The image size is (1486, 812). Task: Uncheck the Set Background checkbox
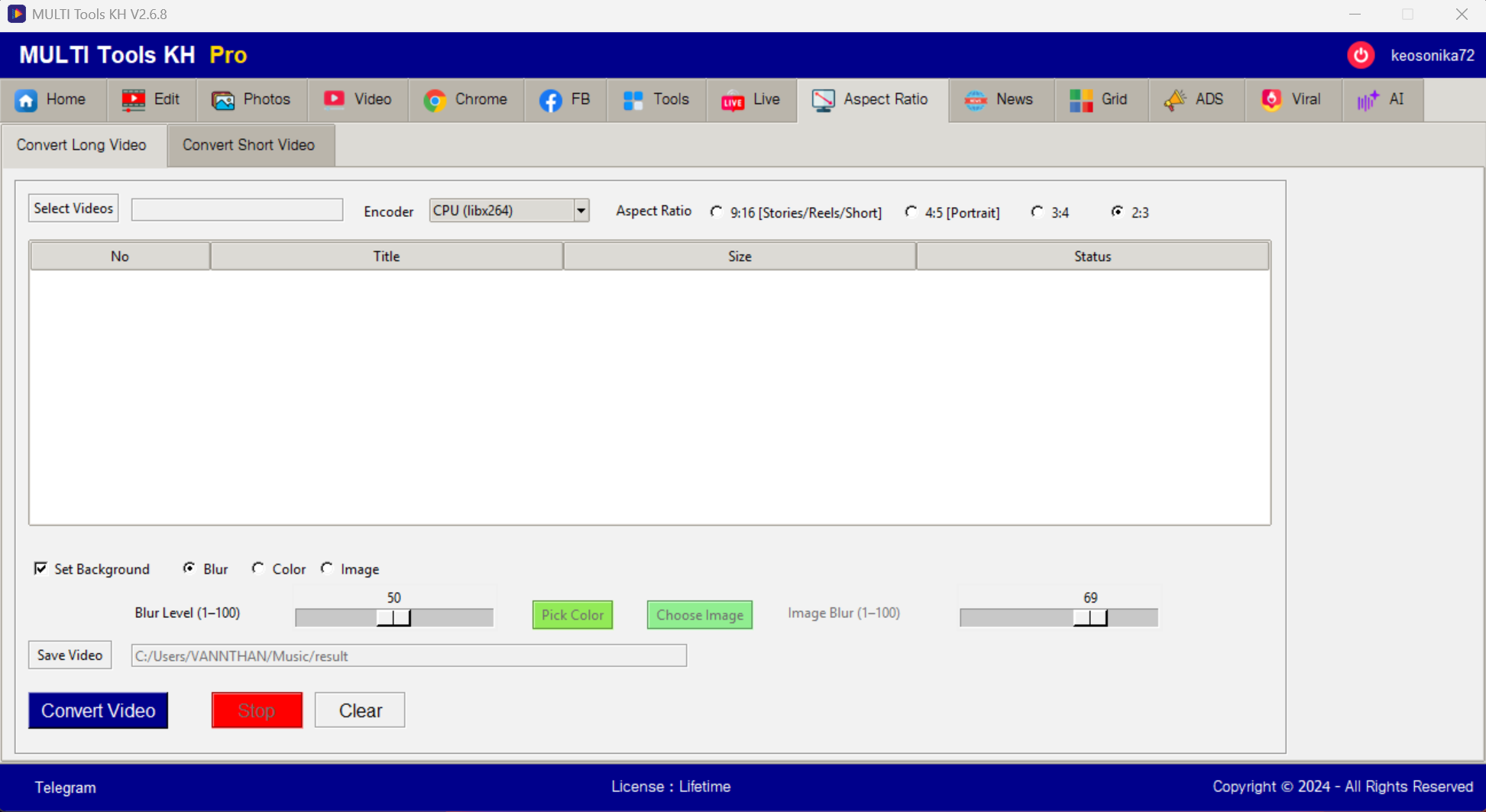tap(40, 568)
